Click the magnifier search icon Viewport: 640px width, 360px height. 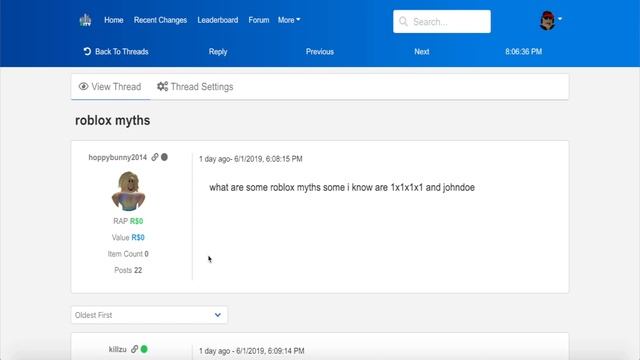pos(403,21)
